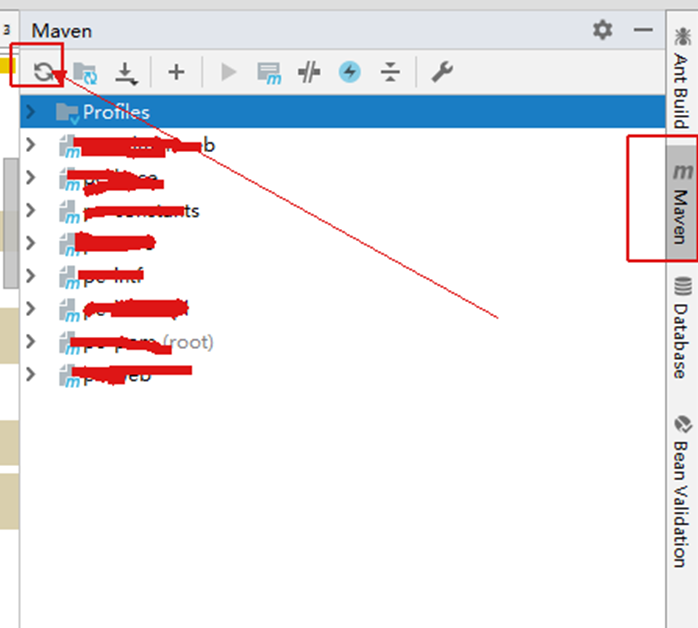Toggle offline mode lightning icon
Screen dimensions: 698x628
click(349, 72)
